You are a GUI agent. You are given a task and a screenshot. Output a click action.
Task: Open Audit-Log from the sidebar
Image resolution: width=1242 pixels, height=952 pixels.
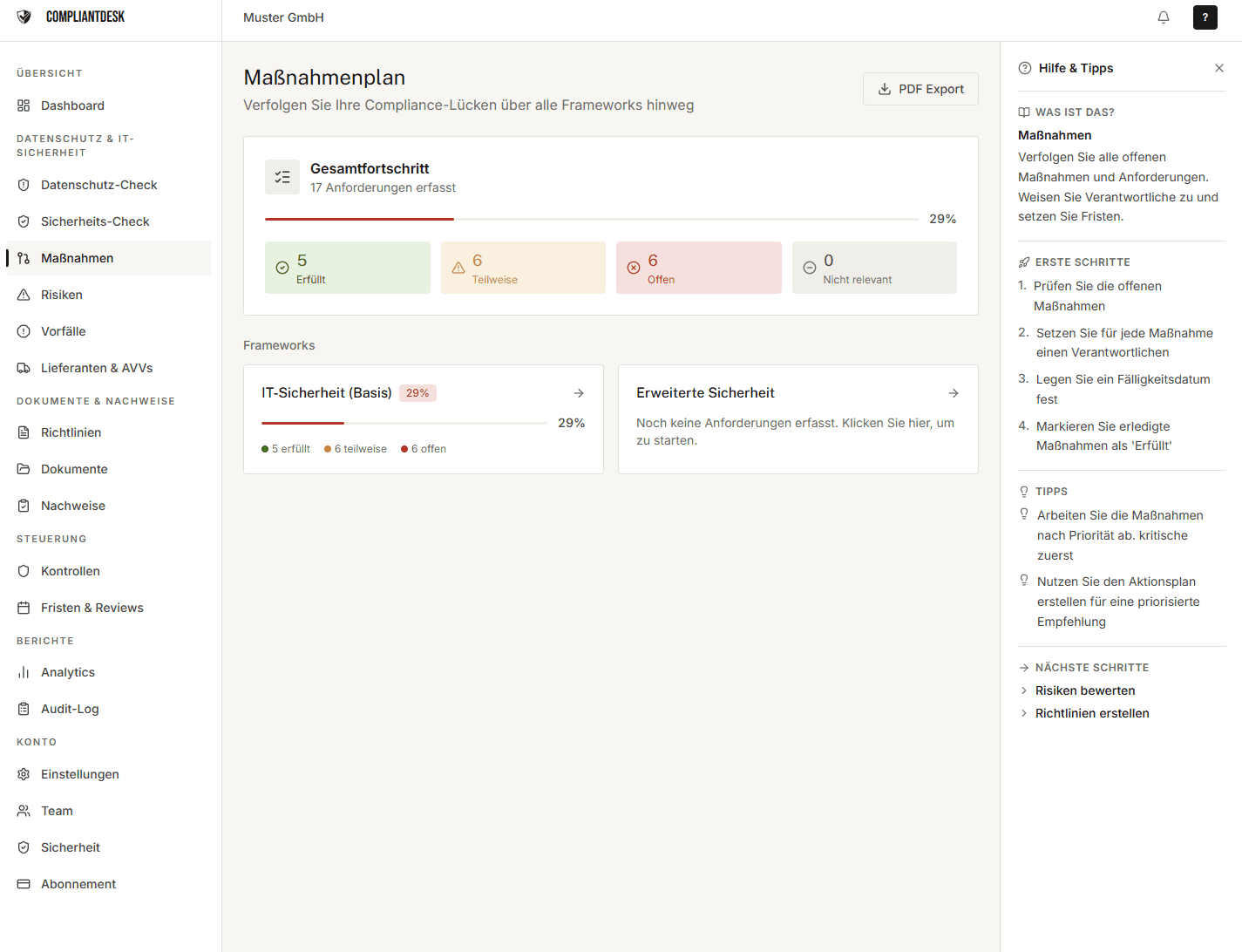coord(70,709)
